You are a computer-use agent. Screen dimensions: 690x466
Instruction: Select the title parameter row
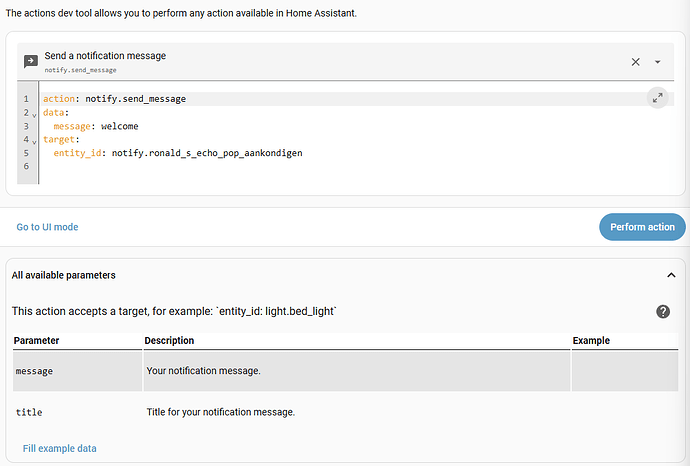(x=300, y=412)
